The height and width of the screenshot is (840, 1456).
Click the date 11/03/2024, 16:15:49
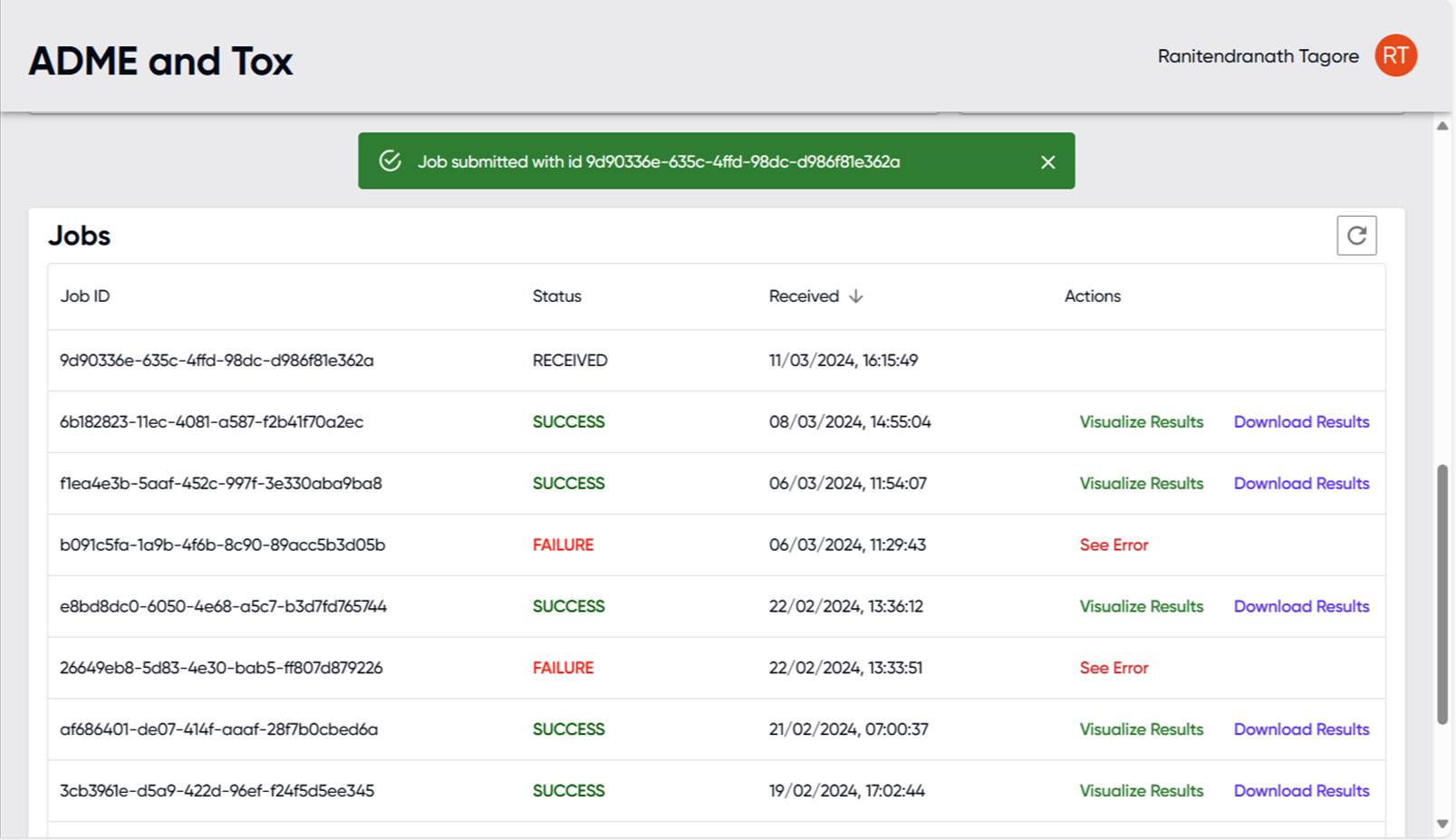pyautogui.click(x=844, y=361)
